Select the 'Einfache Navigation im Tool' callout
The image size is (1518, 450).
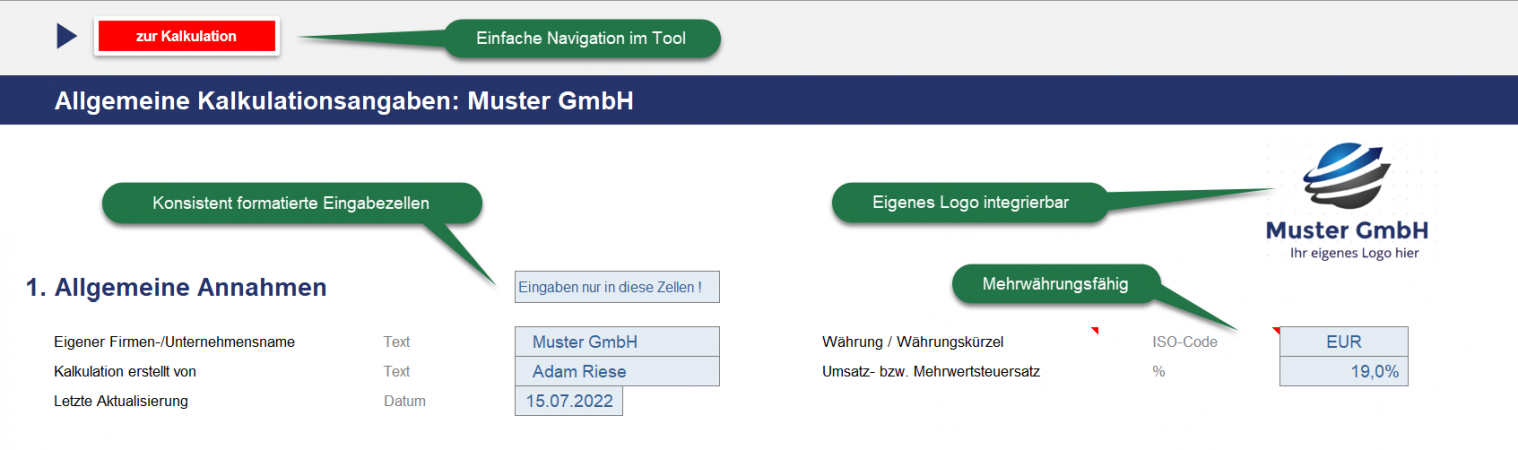pyautogui.click(x=582, y=39)
